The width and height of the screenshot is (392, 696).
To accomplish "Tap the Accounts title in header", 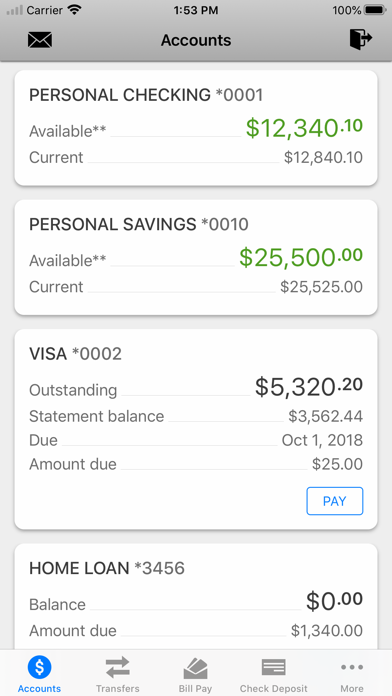I will coord(196,40).
